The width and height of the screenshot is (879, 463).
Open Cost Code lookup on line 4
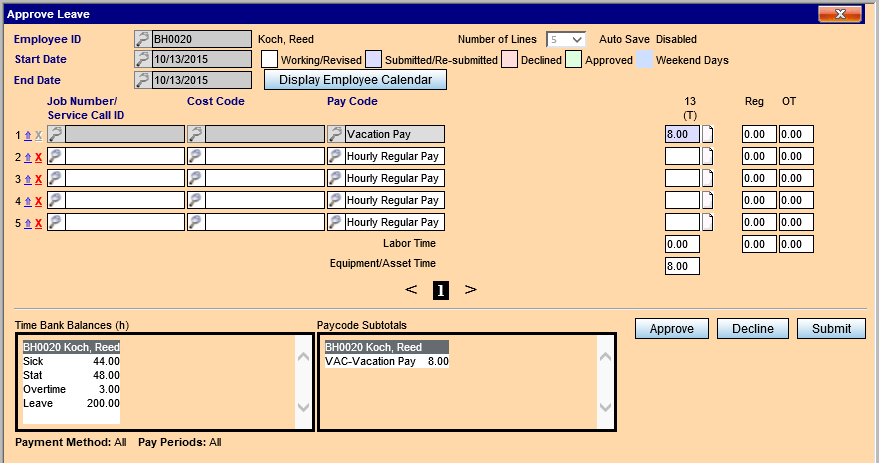[x=196, y=200]
